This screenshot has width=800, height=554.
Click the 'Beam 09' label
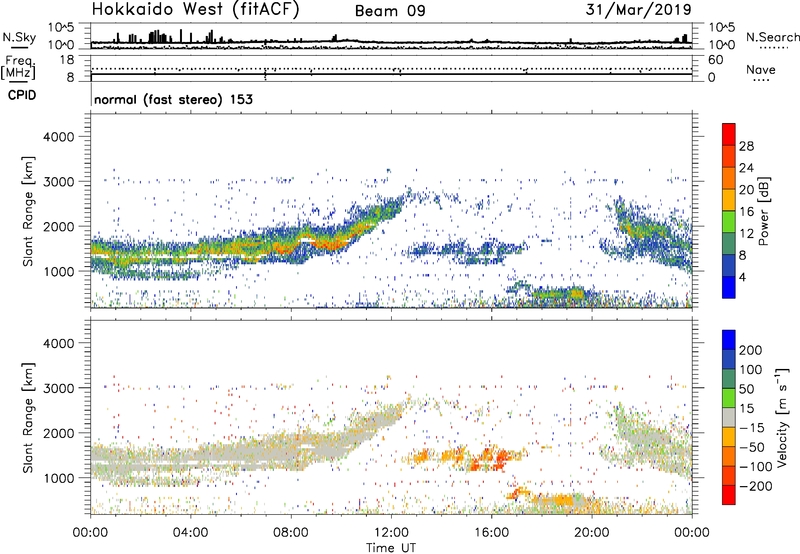point(390,11)
